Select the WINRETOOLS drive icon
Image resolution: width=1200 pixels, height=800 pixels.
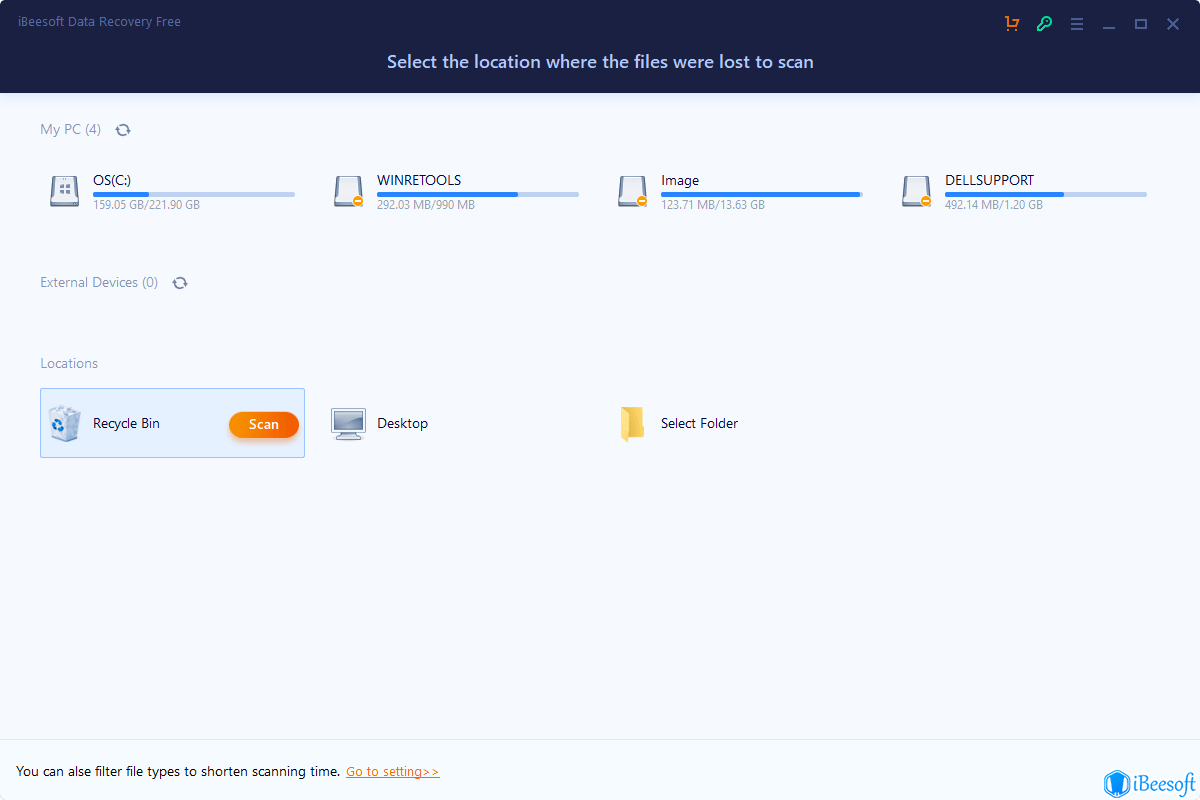[349, 190]
